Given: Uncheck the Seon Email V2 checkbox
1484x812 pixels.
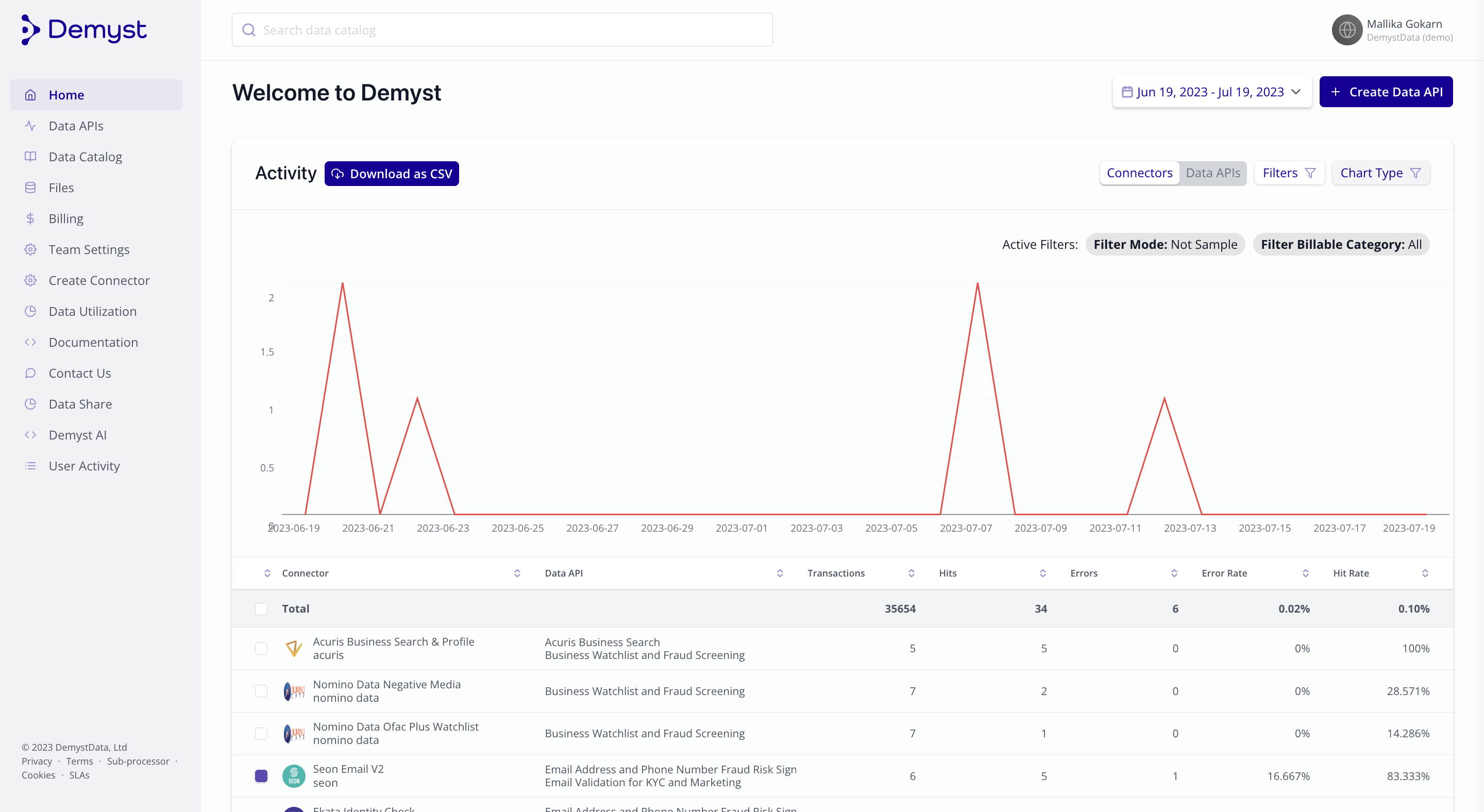Looking at the screenshot, I should (x=262, y=776).
